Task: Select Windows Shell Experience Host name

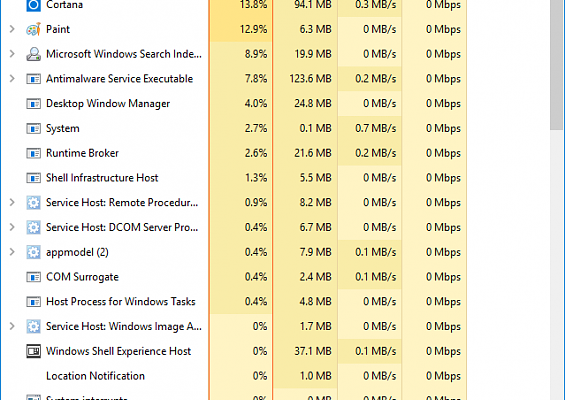Action: pos(118,351)
